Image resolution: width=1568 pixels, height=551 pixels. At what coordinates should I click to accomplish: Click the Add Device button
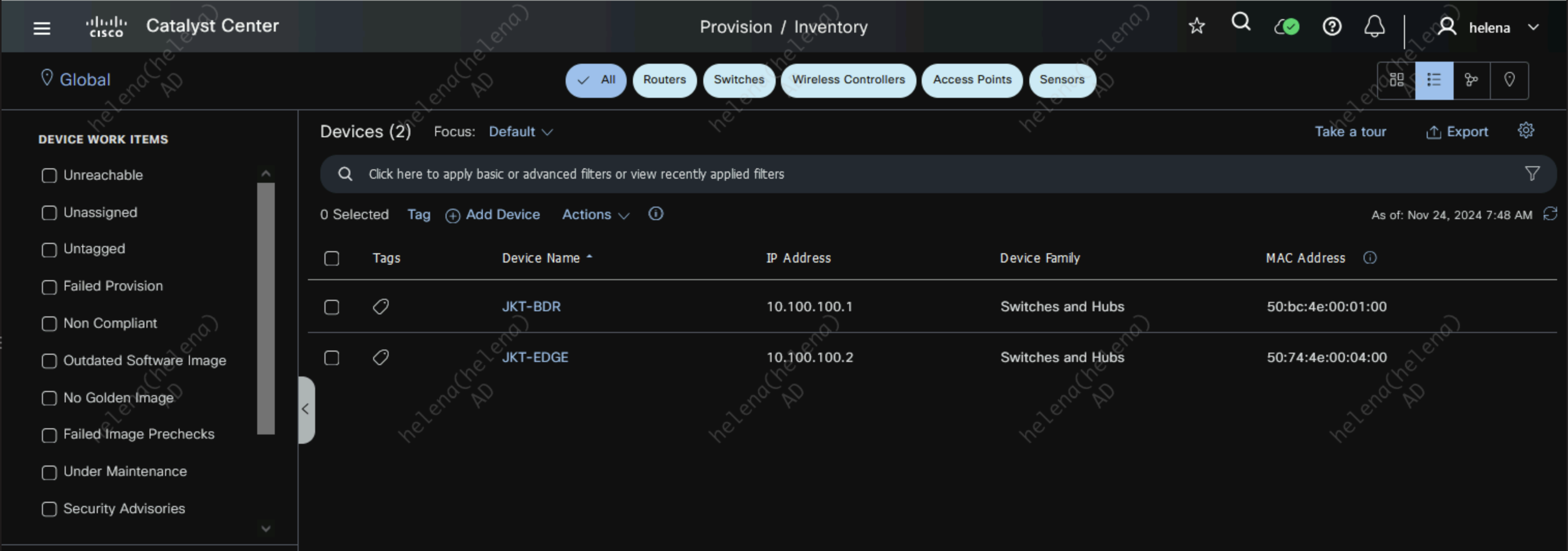[x=493, y=214]
